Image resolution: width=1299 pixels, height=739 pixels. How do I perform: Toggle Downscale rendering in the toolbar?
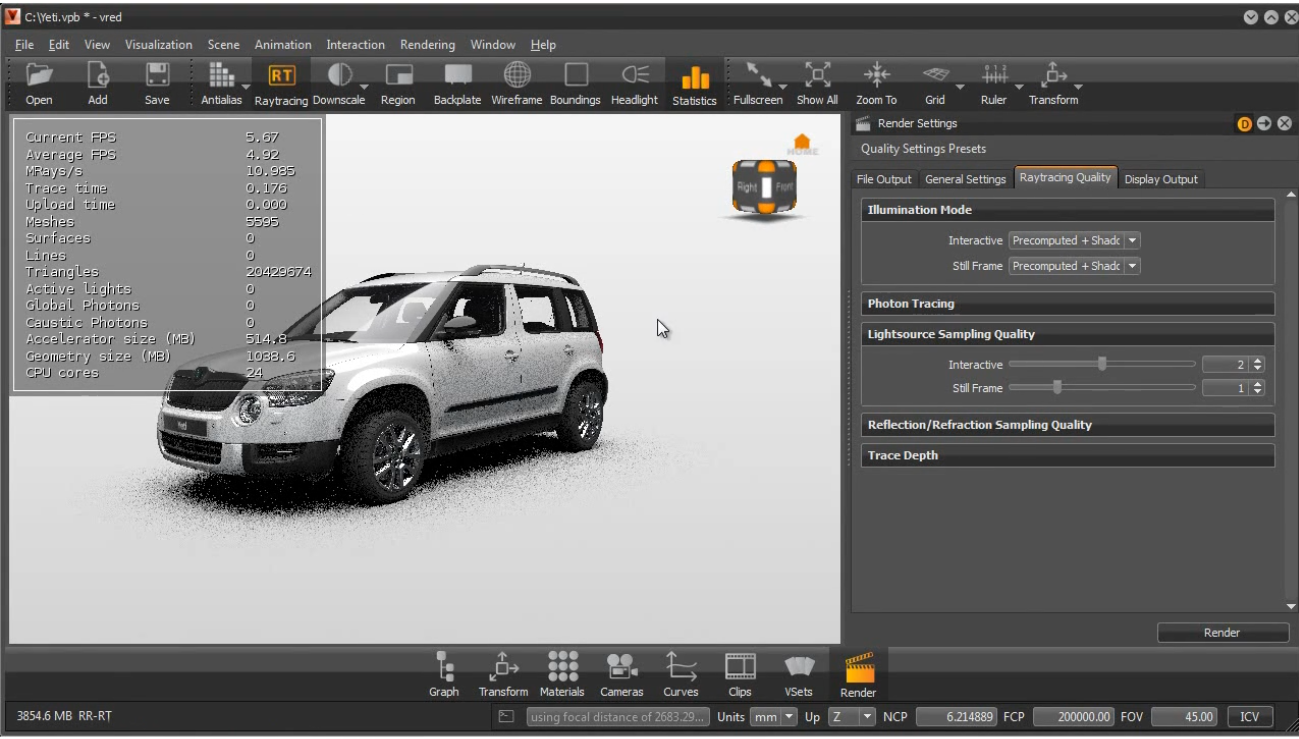click(339, 83)
